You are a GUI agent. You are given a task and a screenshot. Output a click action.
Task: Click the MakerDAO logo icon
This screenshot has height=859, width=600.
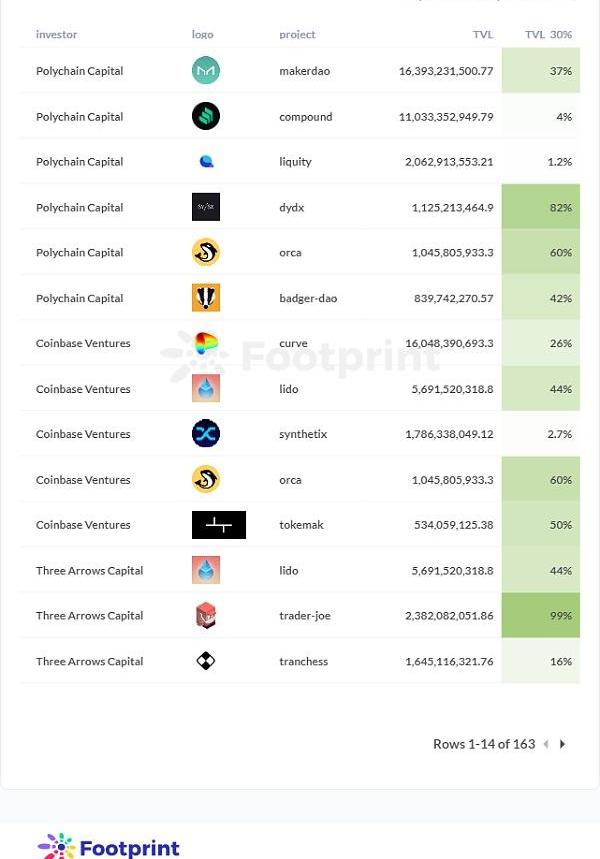pos(206,71)
